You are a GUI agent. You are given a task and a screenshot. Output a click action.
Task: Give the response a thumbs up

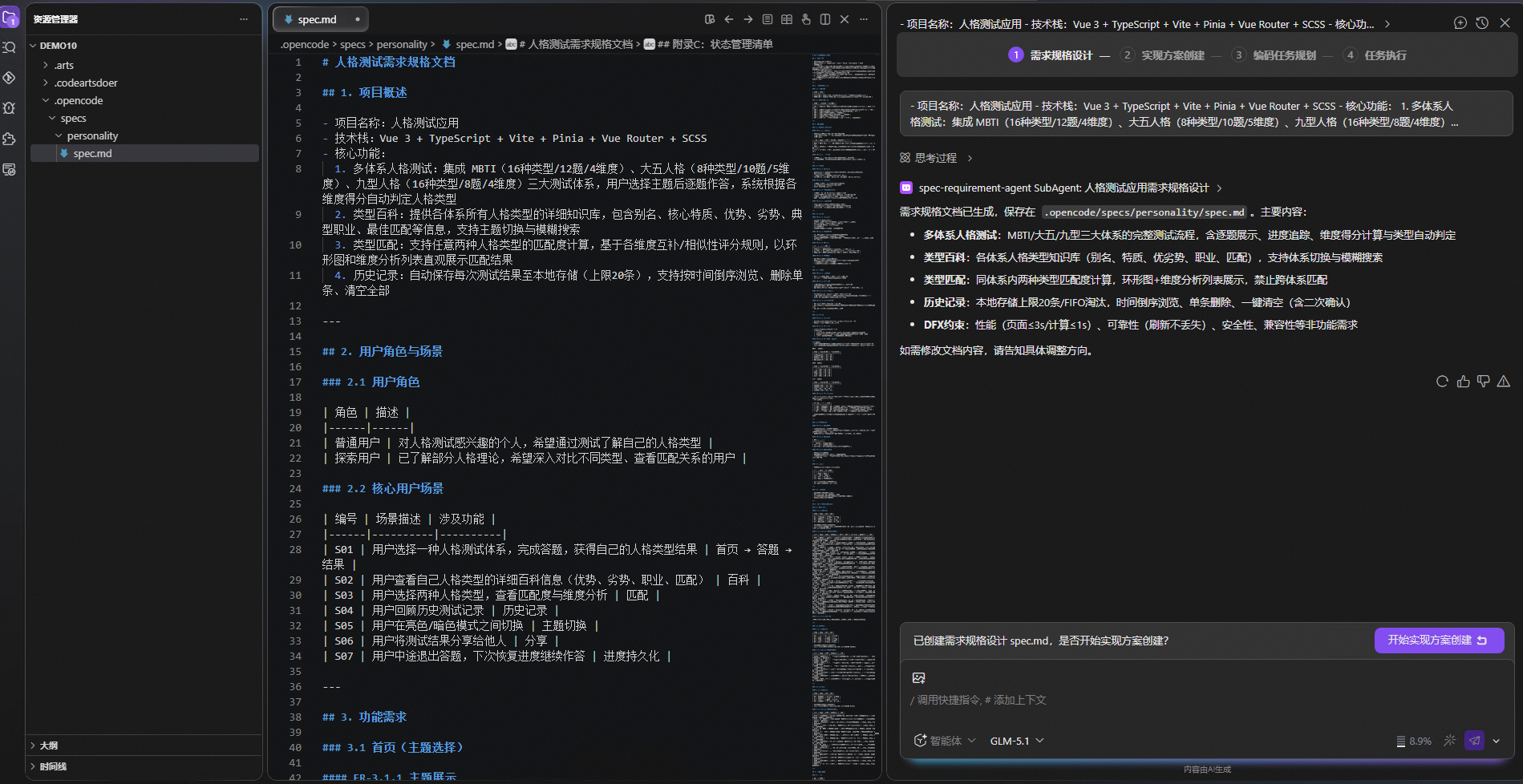1463,382
